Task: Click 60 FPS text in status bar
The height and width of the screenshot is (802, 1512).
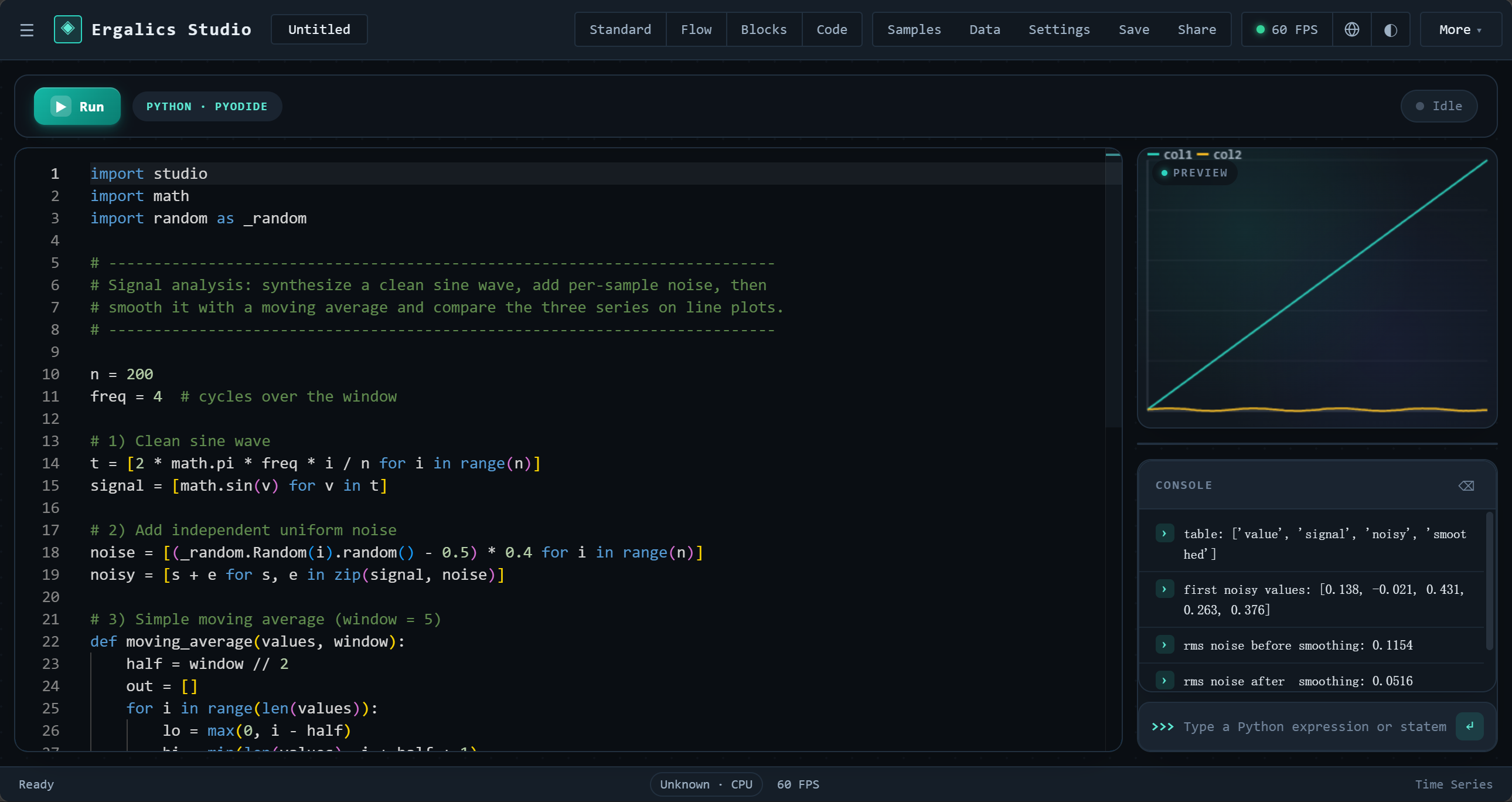Action: pyautogui.click(x=798, y=784)
